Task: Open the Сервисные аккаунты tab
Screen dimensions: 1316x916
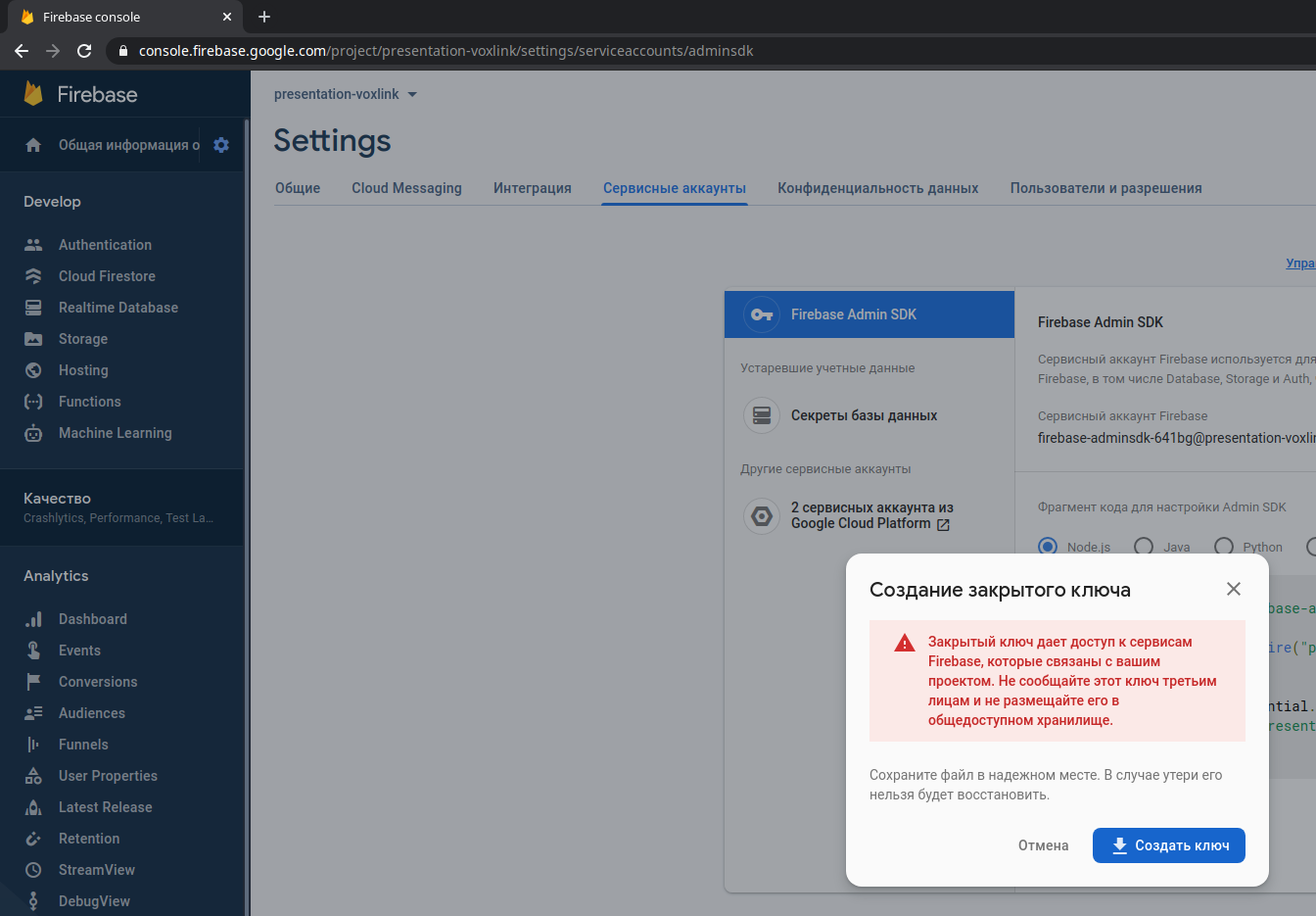Action: tap(675, 188)
